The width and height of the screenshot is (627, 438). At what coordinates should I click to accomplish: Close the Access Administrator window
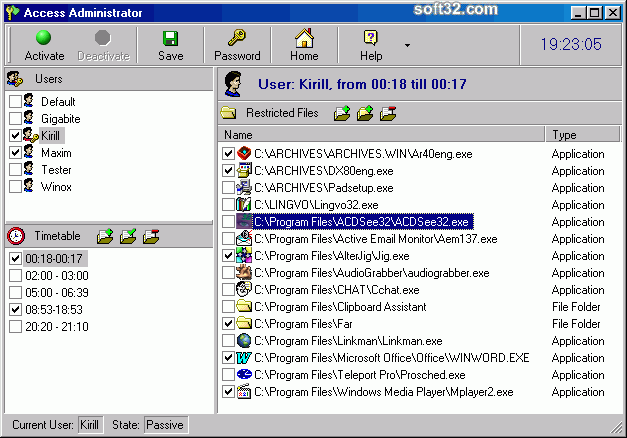613,13
